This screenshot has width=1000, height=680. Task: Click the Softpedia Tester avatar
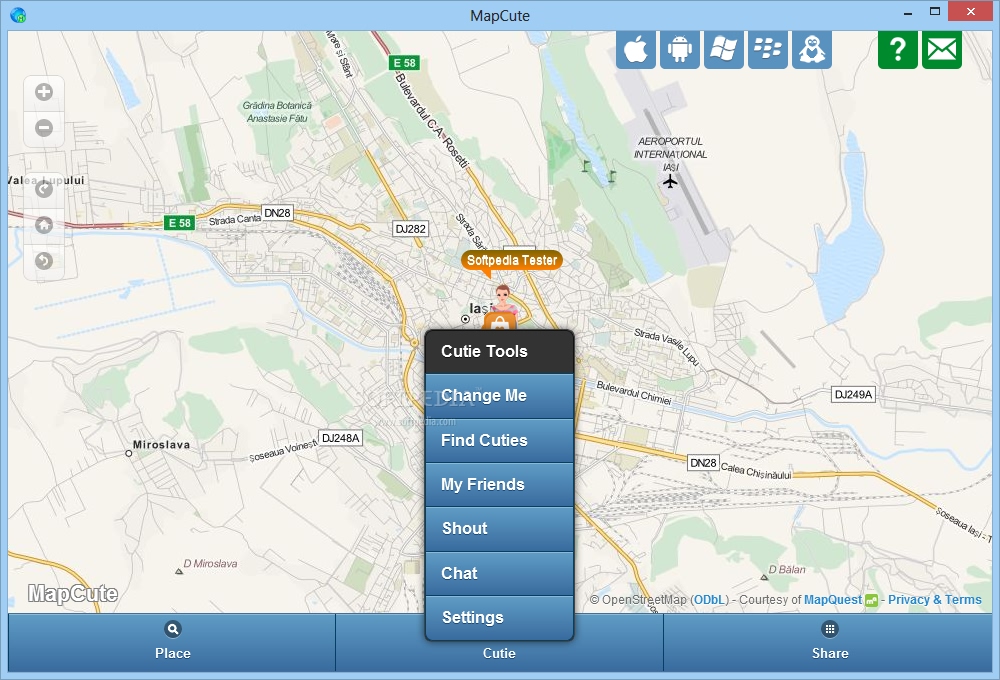coord(503,300)
